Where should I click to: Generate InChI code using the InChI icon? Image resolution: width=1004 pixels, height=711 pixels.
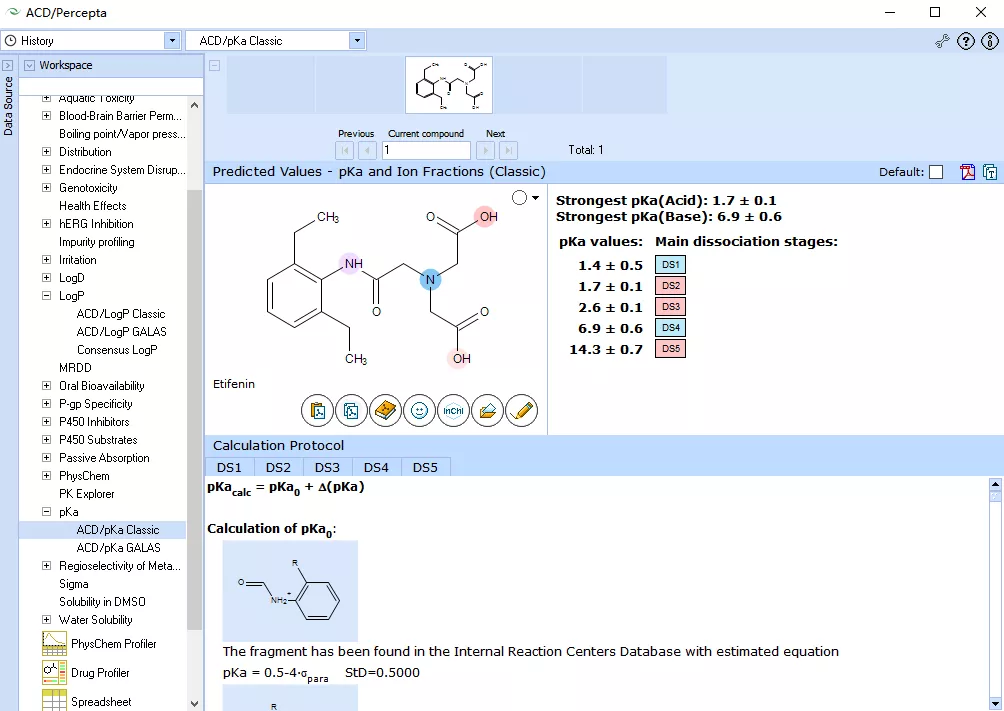(453, 410)
